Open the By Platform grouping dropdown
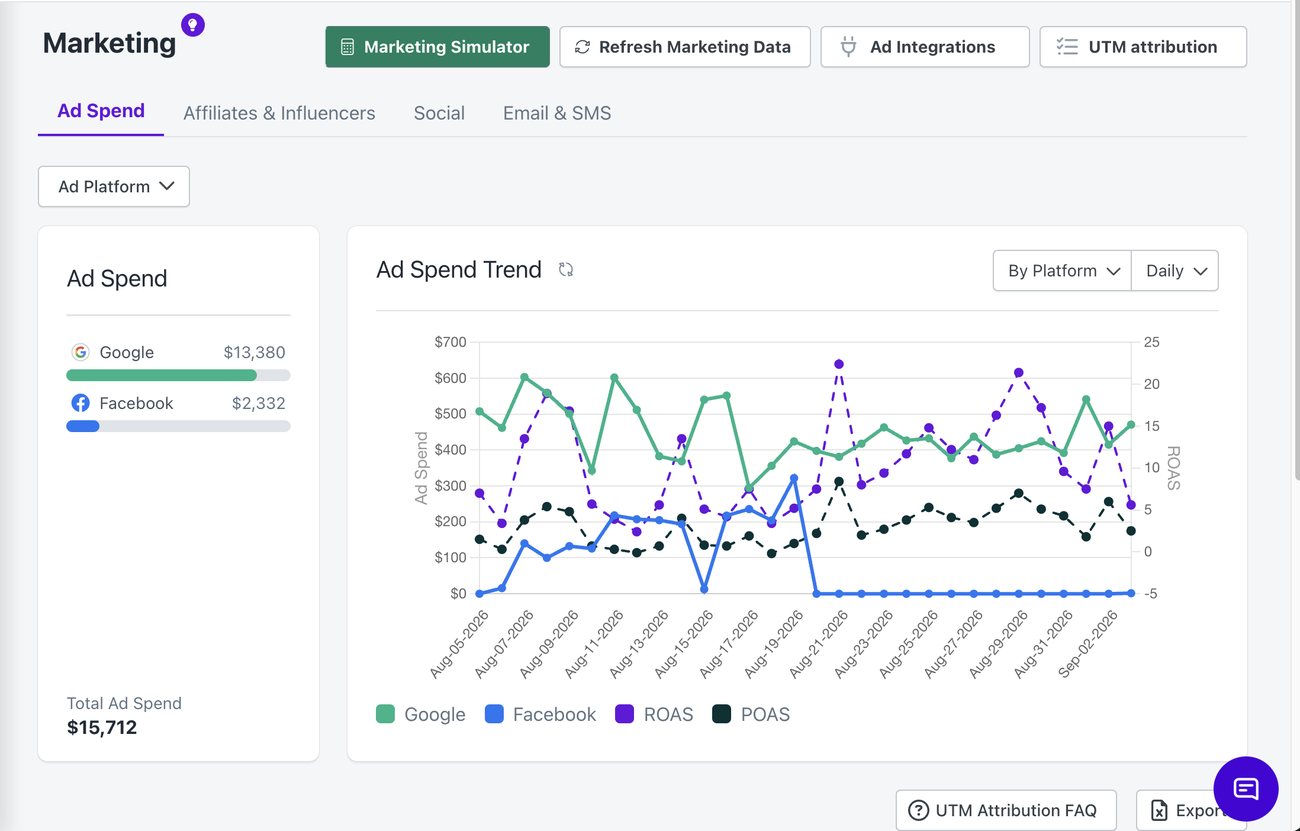Screen dimensions: 1300x831 point(1062,271)
